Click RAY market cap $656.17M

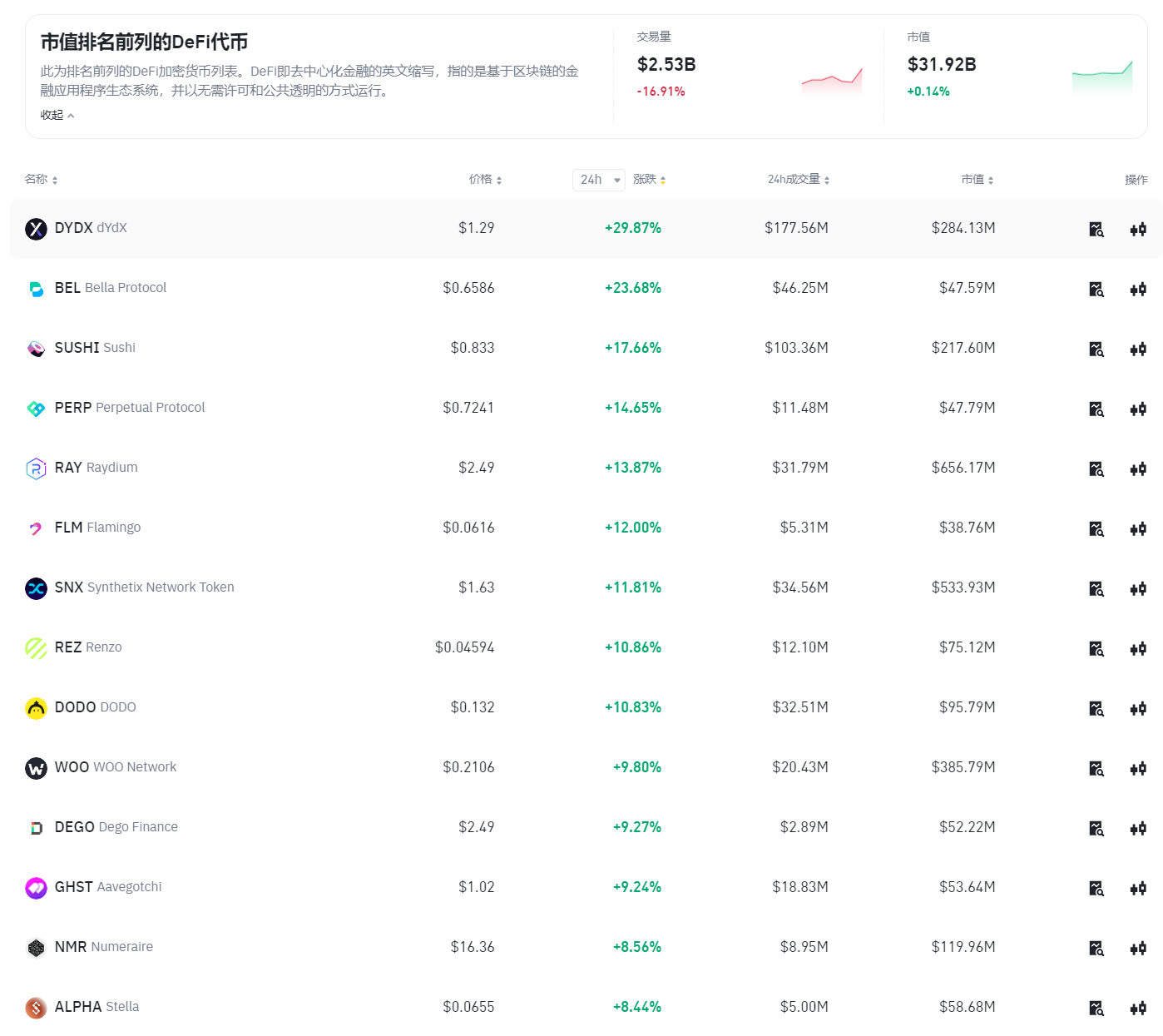pyautogui.click(x=963, y=468)
